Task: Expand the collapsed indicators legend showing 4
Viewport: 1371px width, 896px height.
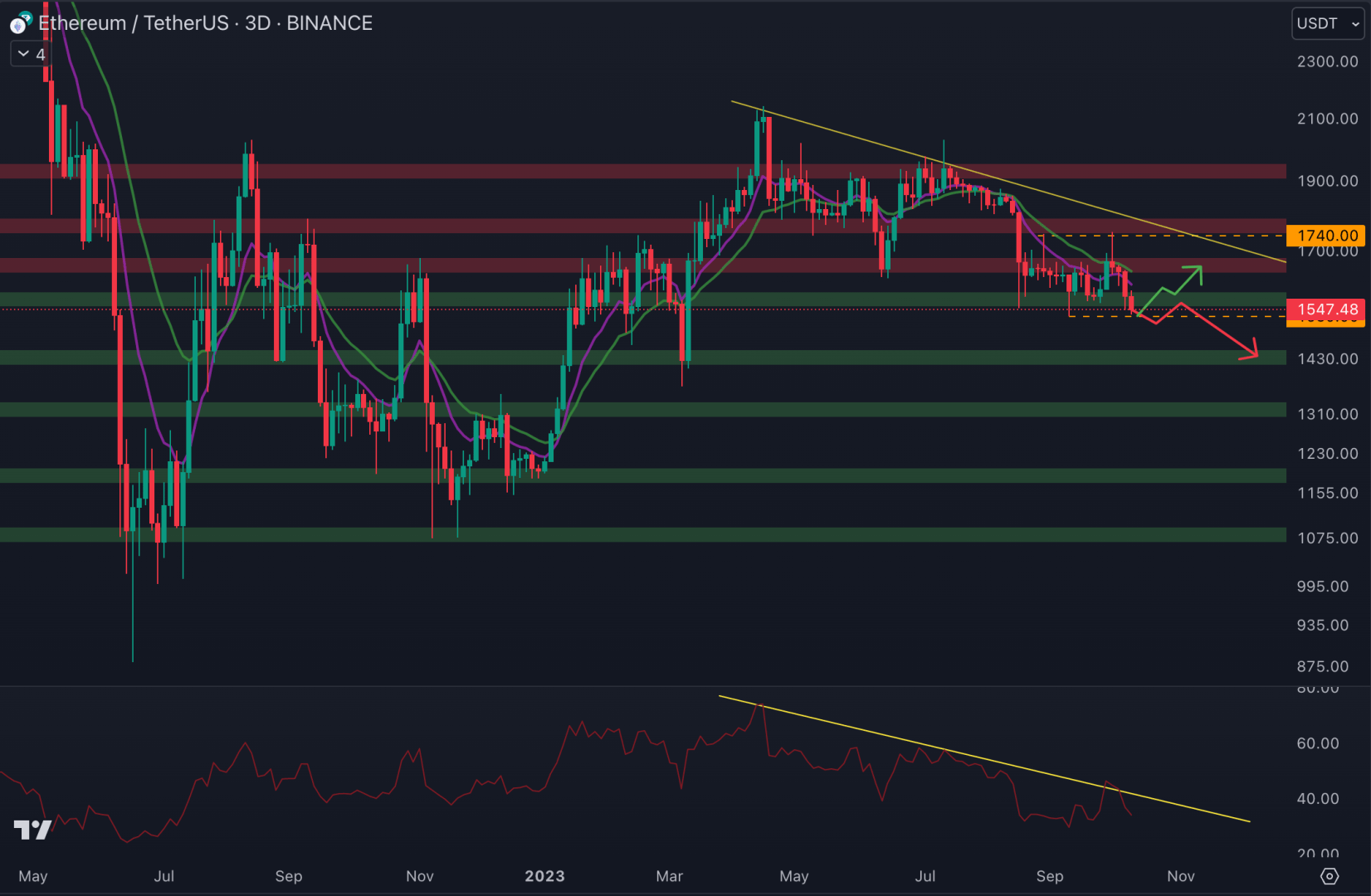Action: coord(31,54)
